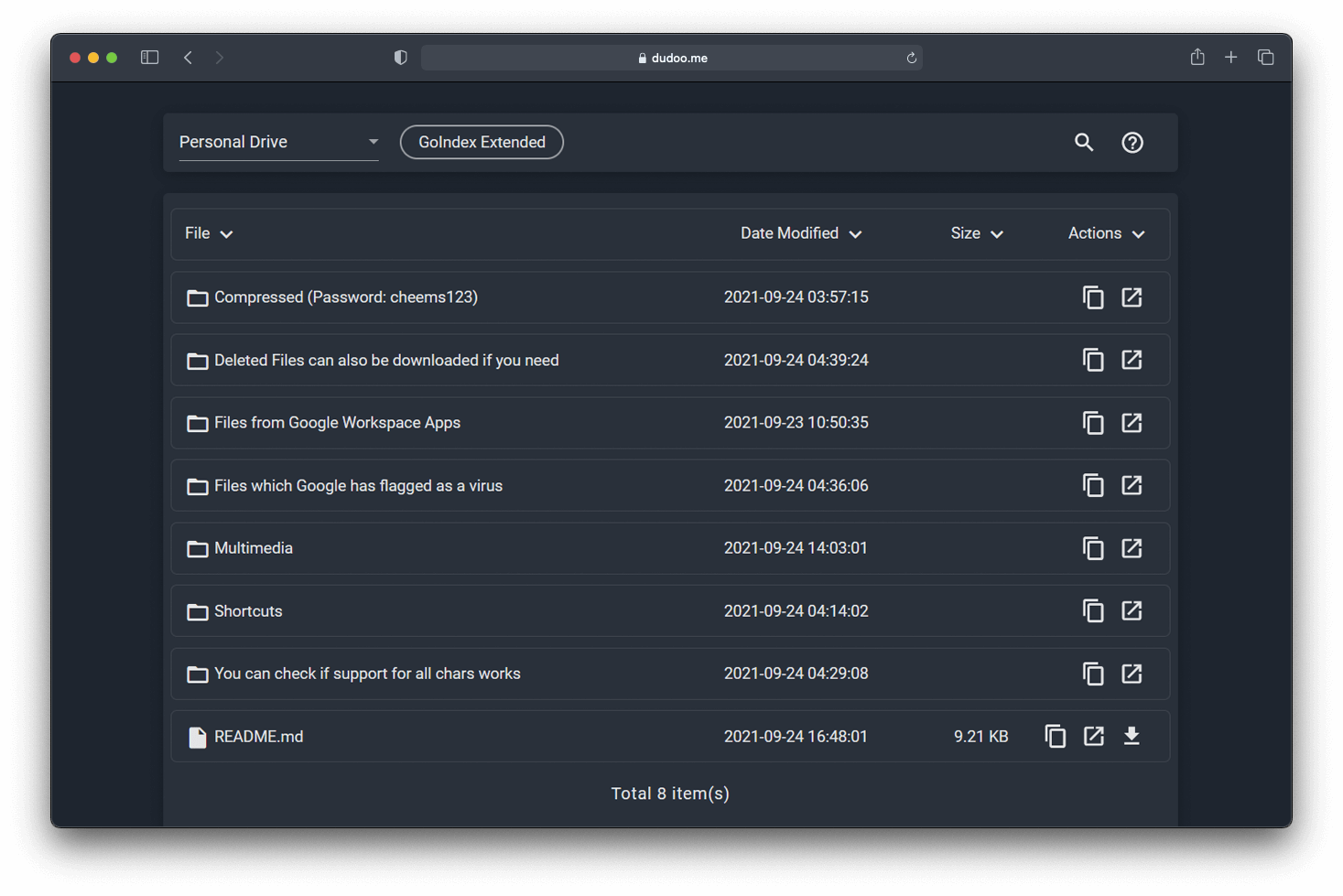Copy link for Compressed folder
Image resolution: width=1343 pixels, height=896 pixels.
point(1093,297)
